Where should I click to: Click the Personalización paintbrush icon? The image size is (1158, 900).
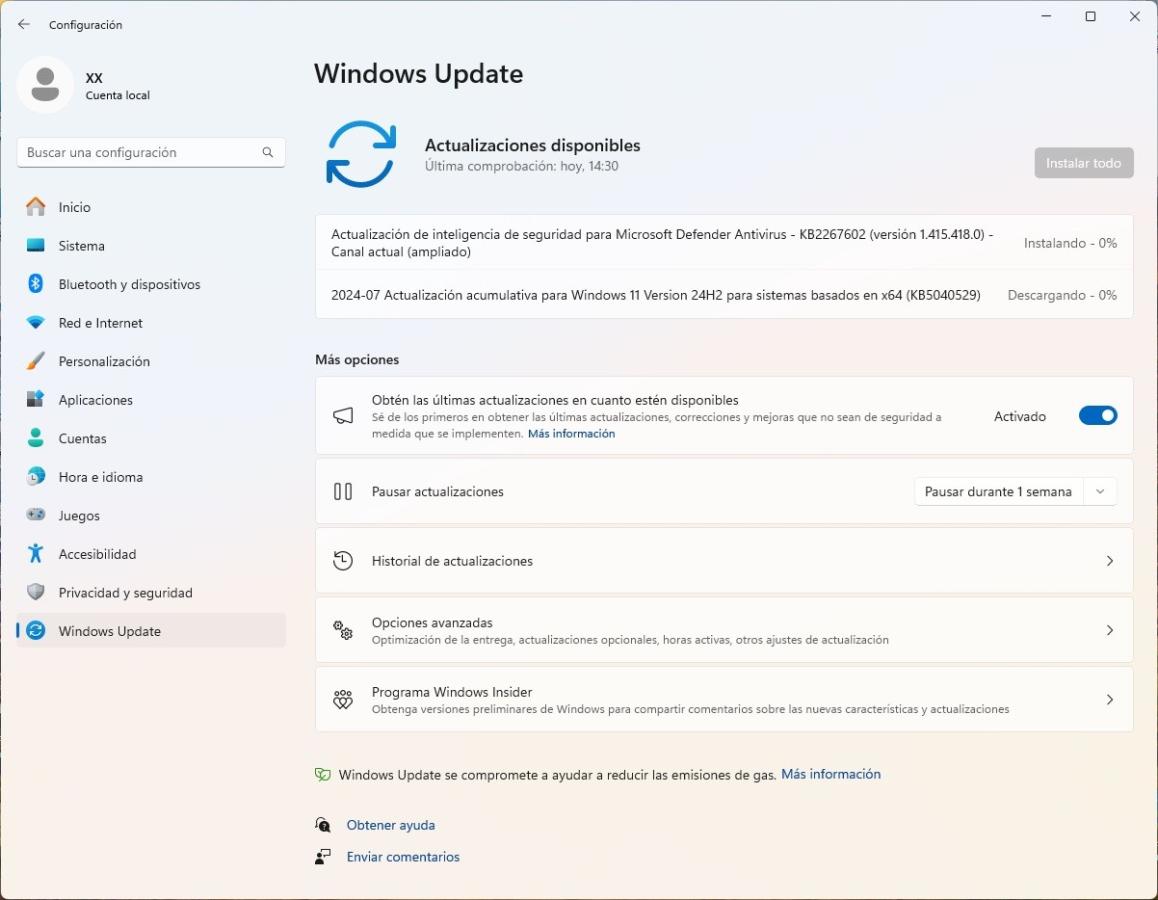point(36,361)
